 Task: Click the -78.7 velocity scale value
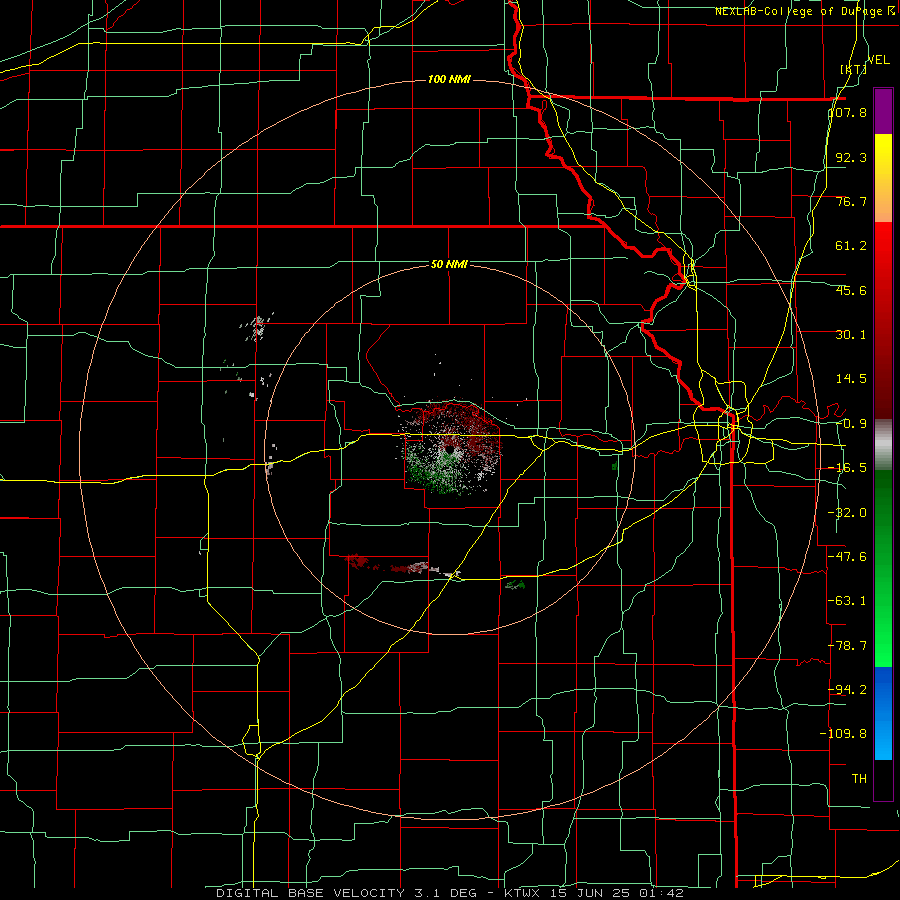pos(848,646)
